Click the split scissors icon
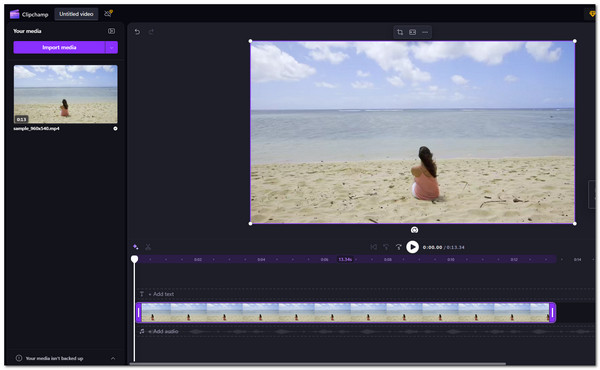 tap(148, 247)
